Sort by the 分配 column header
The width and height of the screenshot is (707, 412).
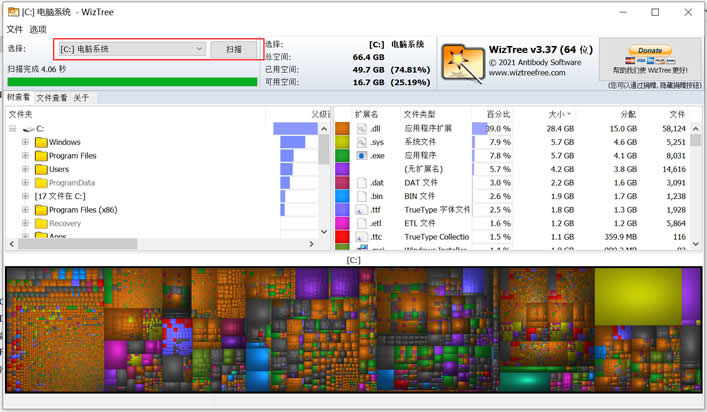[628, 114]
